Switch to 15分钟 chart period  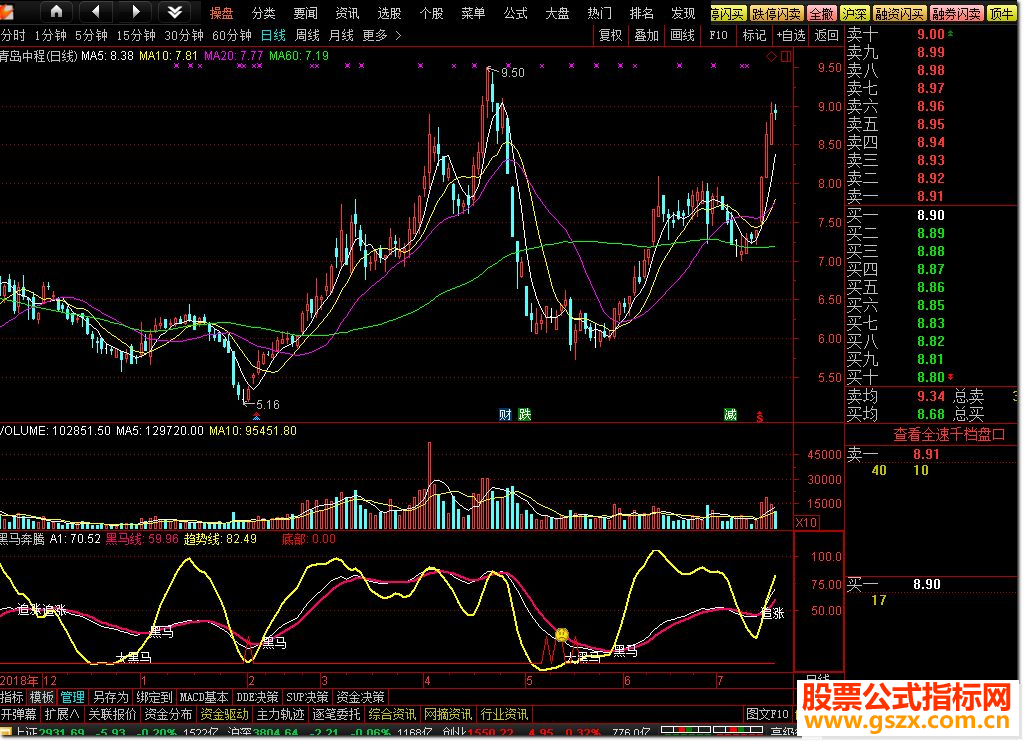(x=136, y=35)
